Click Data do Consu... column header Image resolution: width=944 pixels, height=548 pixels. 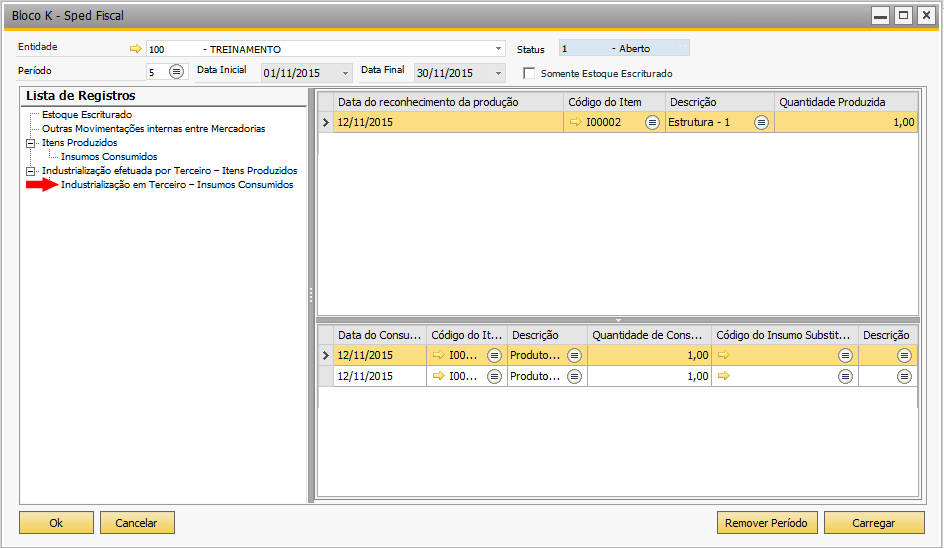pos(380,335)
